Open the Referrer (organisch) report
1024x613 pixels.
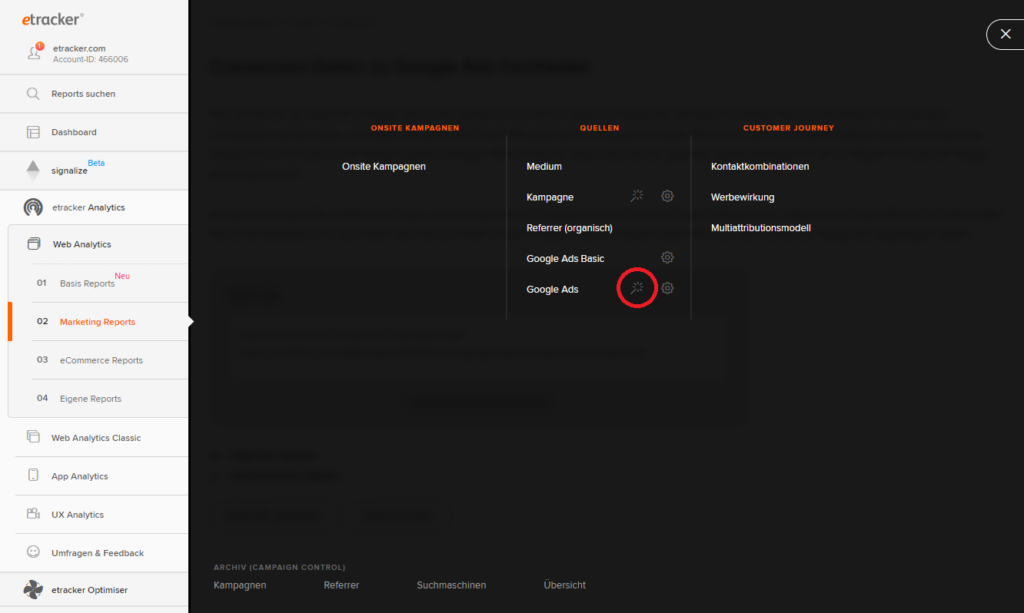(x=569, y=228)
